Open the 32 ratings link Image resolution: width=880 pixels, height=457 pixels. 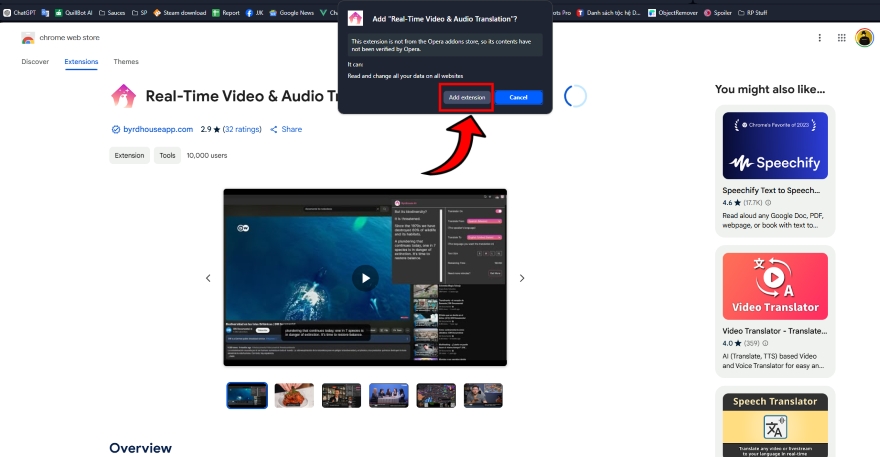pos(242,129)
